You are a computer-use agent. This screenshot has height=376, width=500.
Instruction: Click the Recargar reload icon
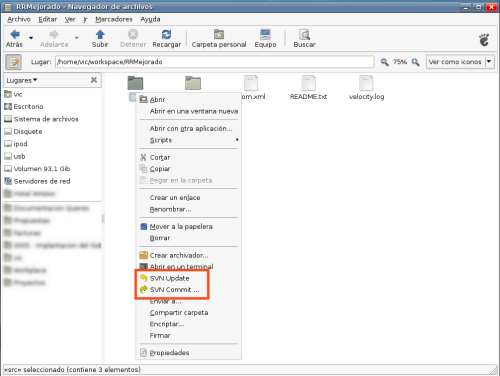[x=166, y=34]
